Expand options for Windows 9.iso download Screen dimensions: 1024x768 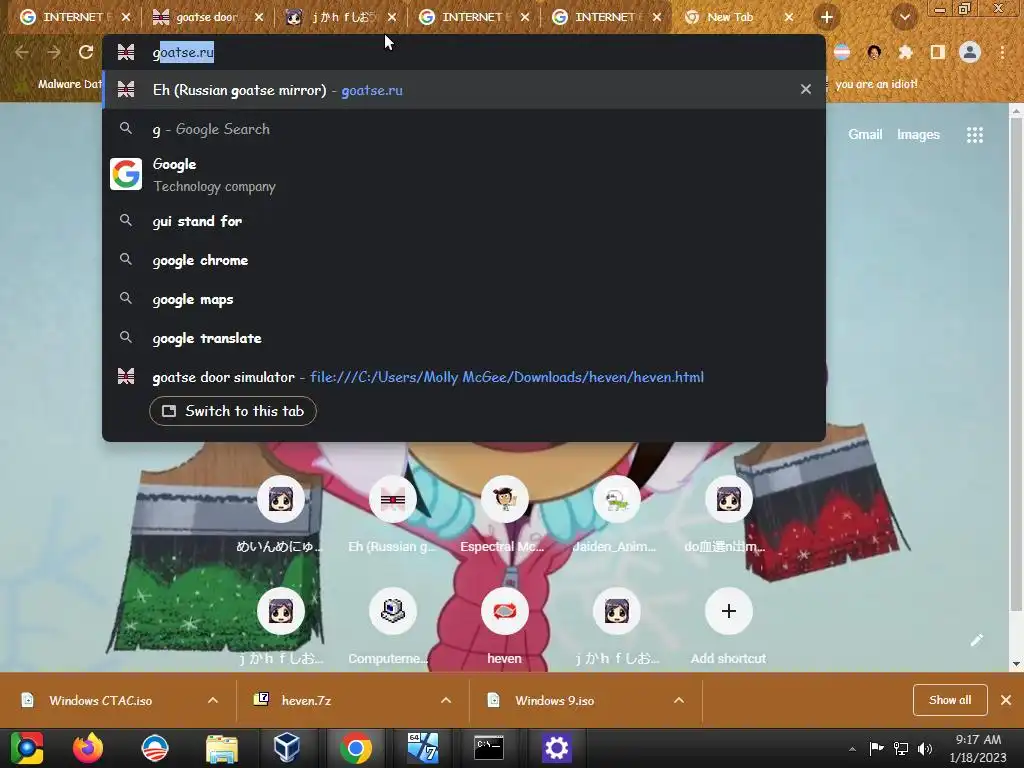coord(679,700)
